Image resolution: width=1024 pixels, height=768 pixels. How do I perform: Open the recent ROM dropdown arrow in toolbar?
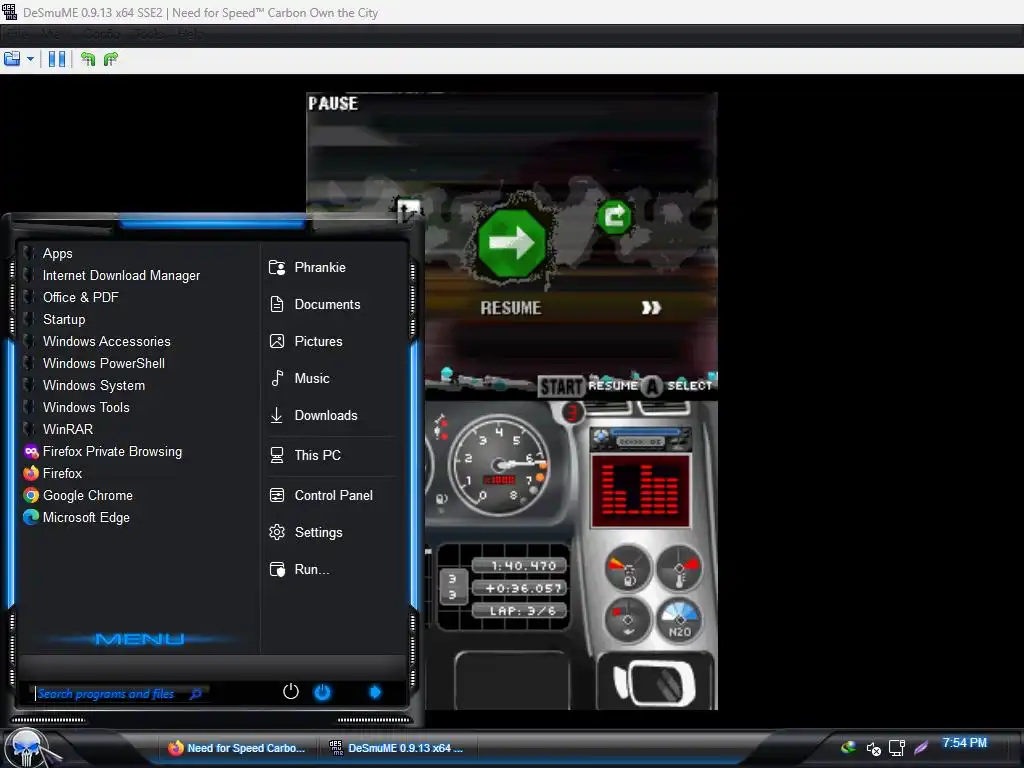(30, 59)
